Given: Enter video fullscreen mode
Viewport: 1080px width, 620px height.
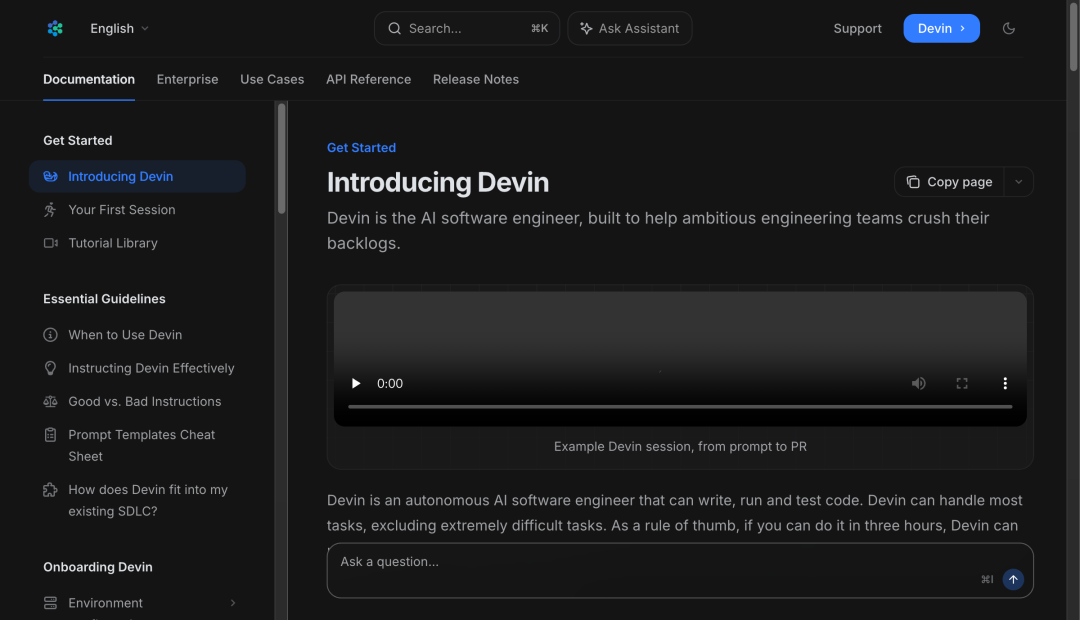Looking at the screenshot, I should click(x=962, y=384).
